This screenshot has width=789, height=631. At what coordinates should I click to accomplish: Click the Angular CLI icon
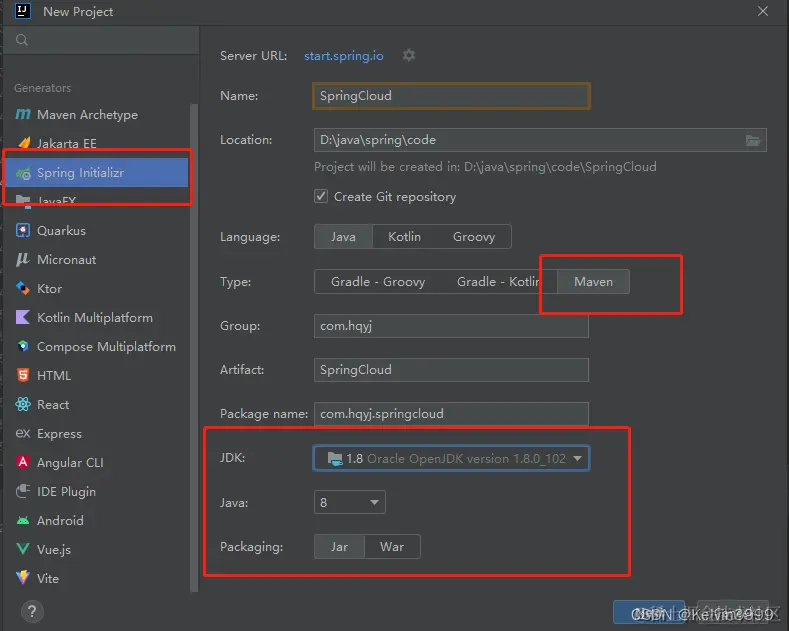point(23,462)
